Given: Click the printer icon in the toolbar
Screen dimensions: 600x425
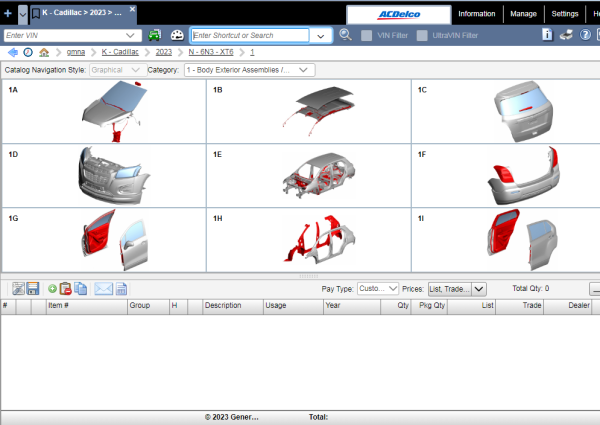Looking at the screenshot, I should click(x=566, y=35).
